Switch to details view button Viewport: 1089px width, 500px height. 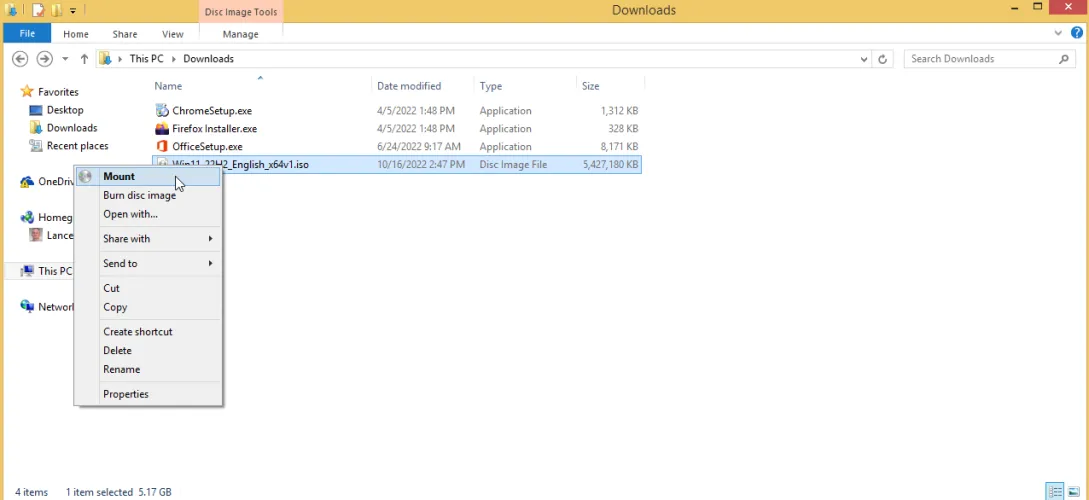pyautogui.click(x=1055, y=492)
